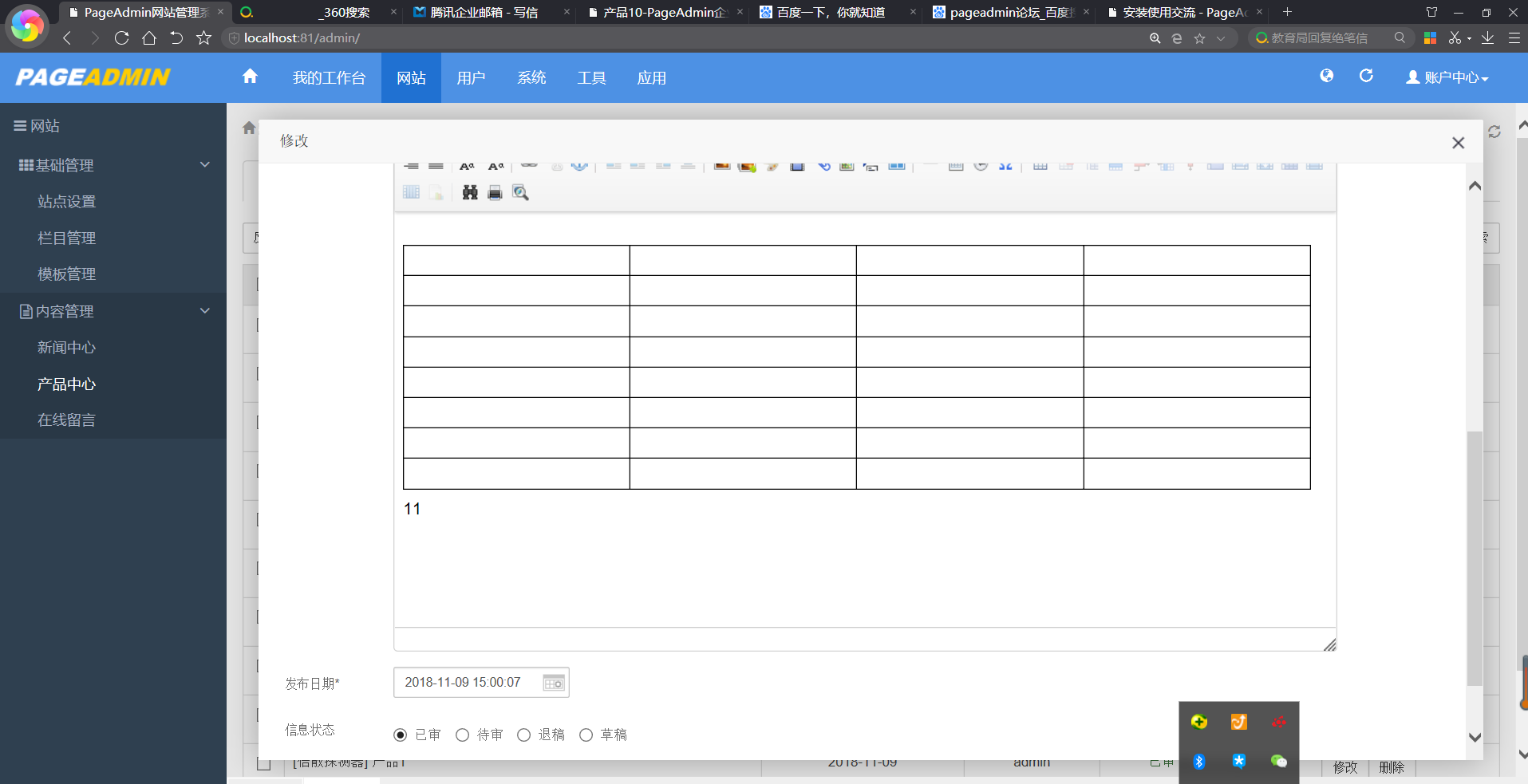Select the 草稿 status radio button
This screenshot has height=784, width=1528.
point(586,735)
